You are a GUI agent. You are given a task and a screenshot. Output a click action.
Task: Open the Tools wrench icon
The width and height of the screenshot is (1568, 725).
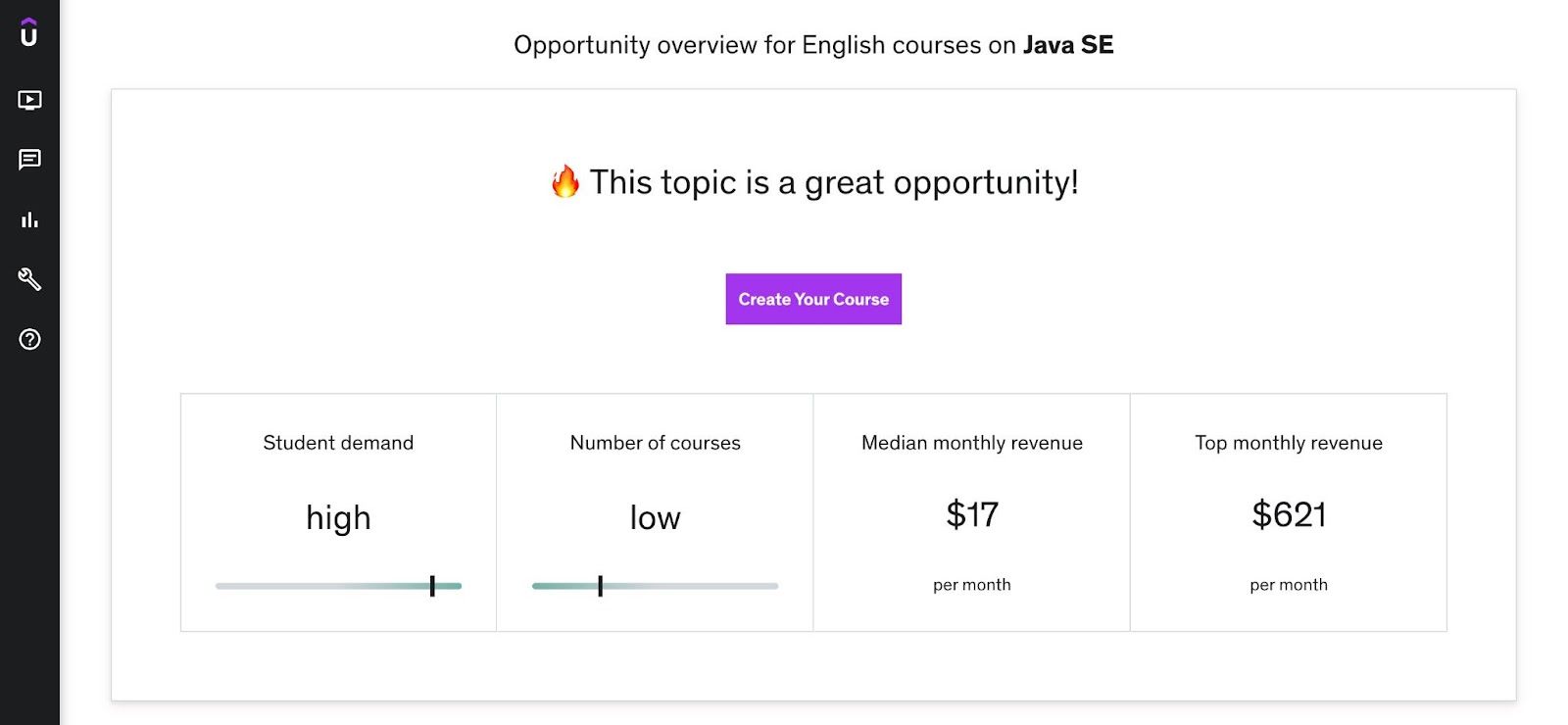tap(29, 279)
